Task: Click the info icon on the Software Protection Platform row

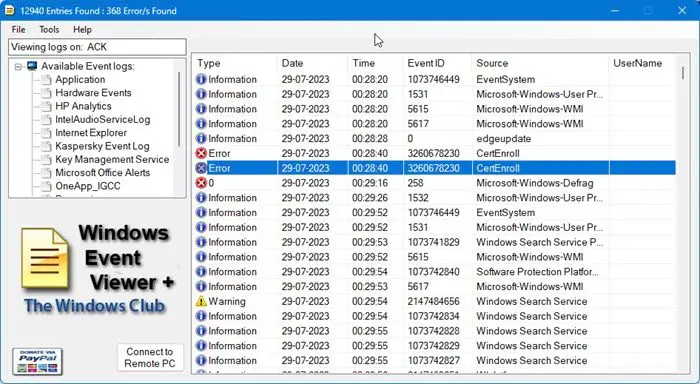Action: [x=201, y=272]
